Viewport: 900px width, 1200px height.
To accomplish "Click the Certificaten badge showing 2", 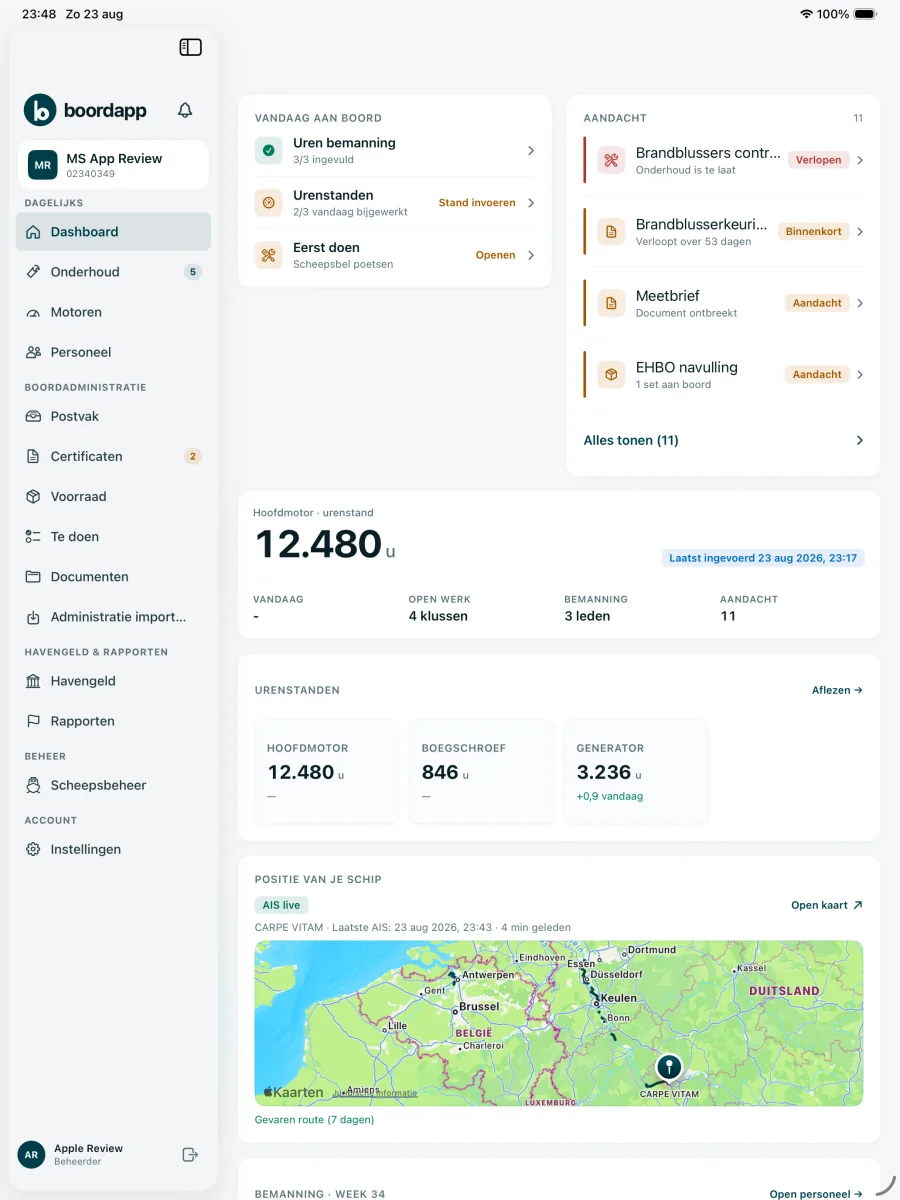I will click(193, 456).
